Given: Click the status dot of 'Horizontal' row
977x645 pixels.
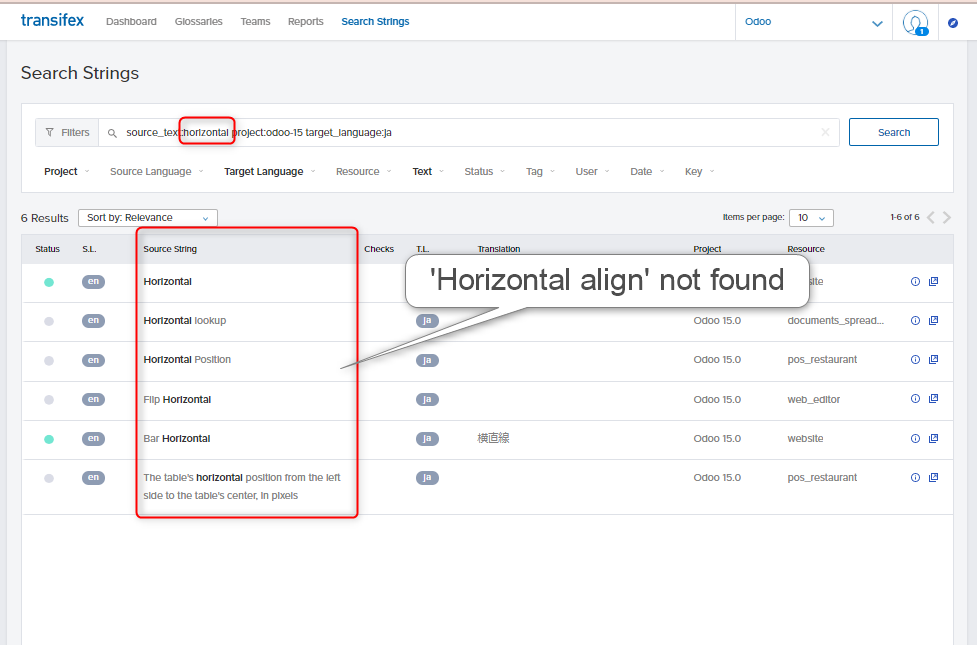Looking at the screenshot, I should tap(49, 282).
